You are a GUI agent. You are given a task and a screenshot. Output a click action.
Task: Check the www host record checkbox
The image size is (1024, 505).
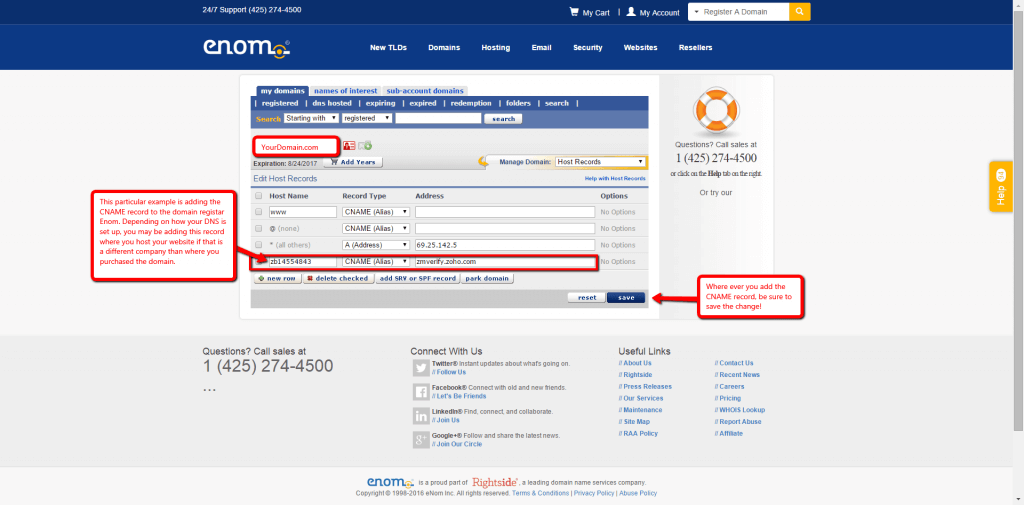[x=259, y=212]
